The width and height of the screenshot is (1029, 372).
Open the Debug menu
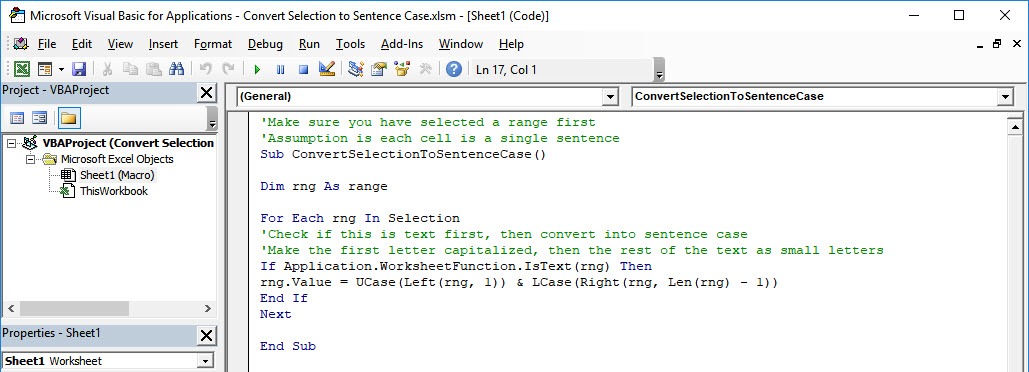(x=265, y=44)
